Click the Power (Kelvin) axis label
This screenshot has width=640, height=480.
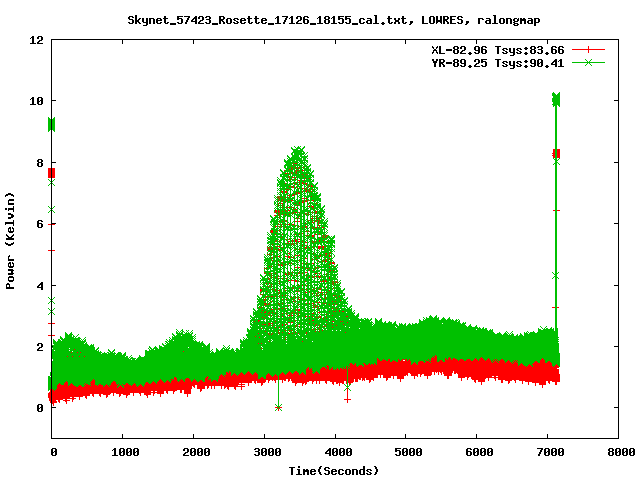pos(10,241)
